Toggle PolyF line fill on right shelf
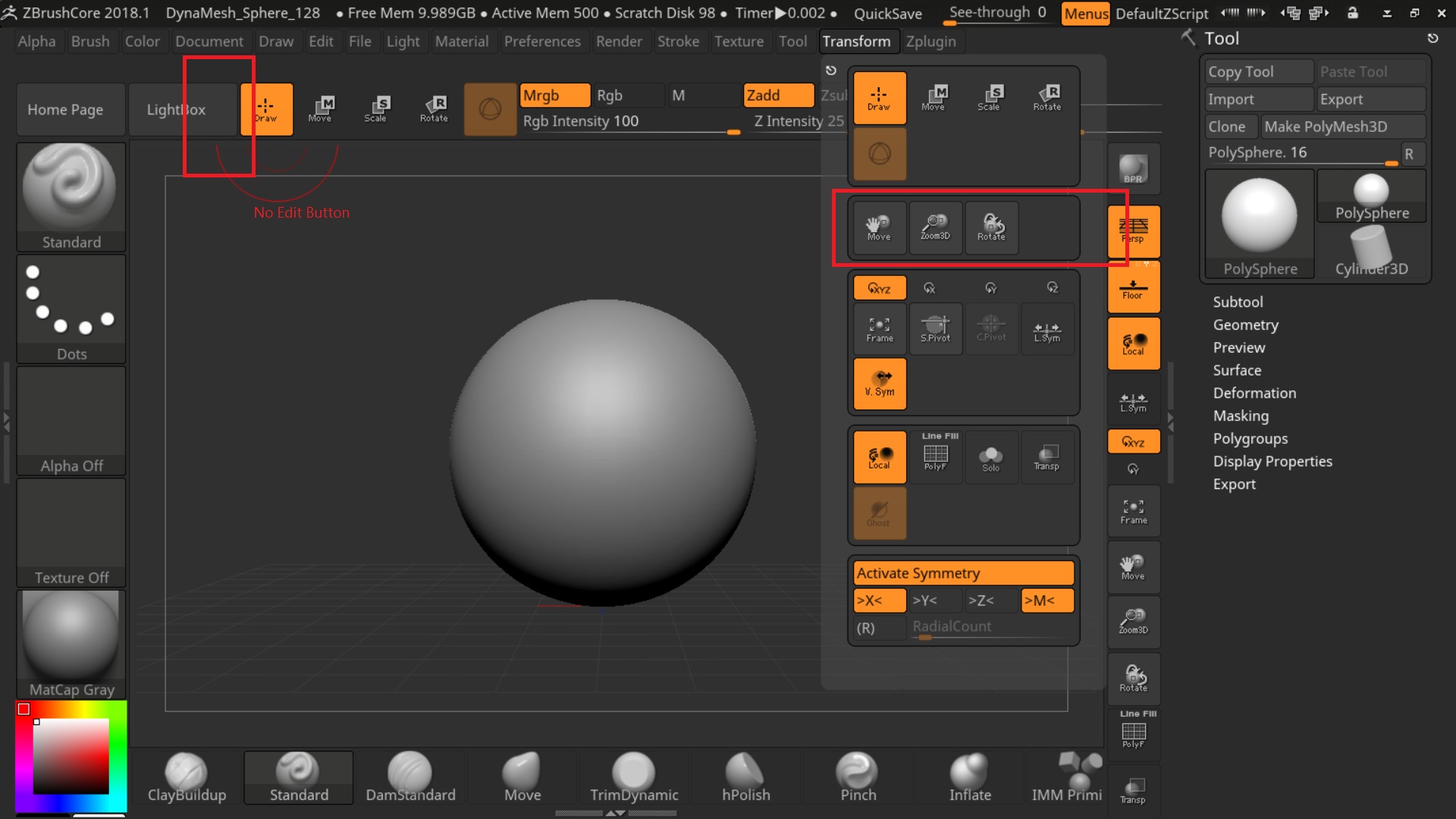Viewport: 1456px width, 819px height. click(x=1134, y=734)
